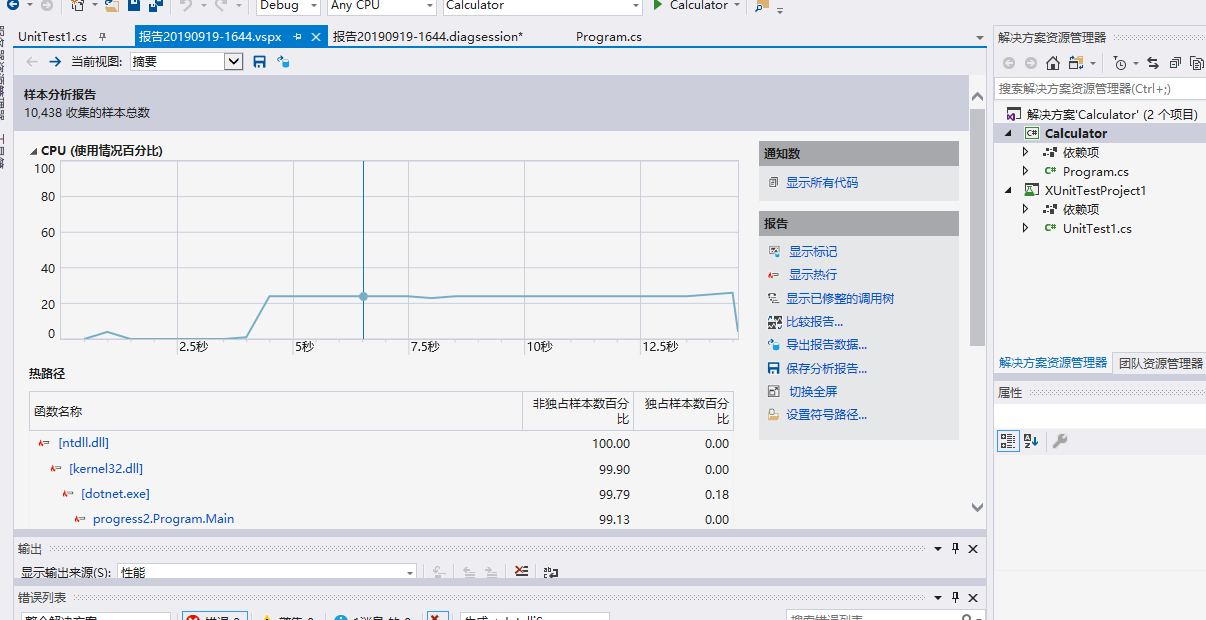Screen dimensions: 1206x620
Task: Toggle auto-hide pin on output panel
Action: 955,549
